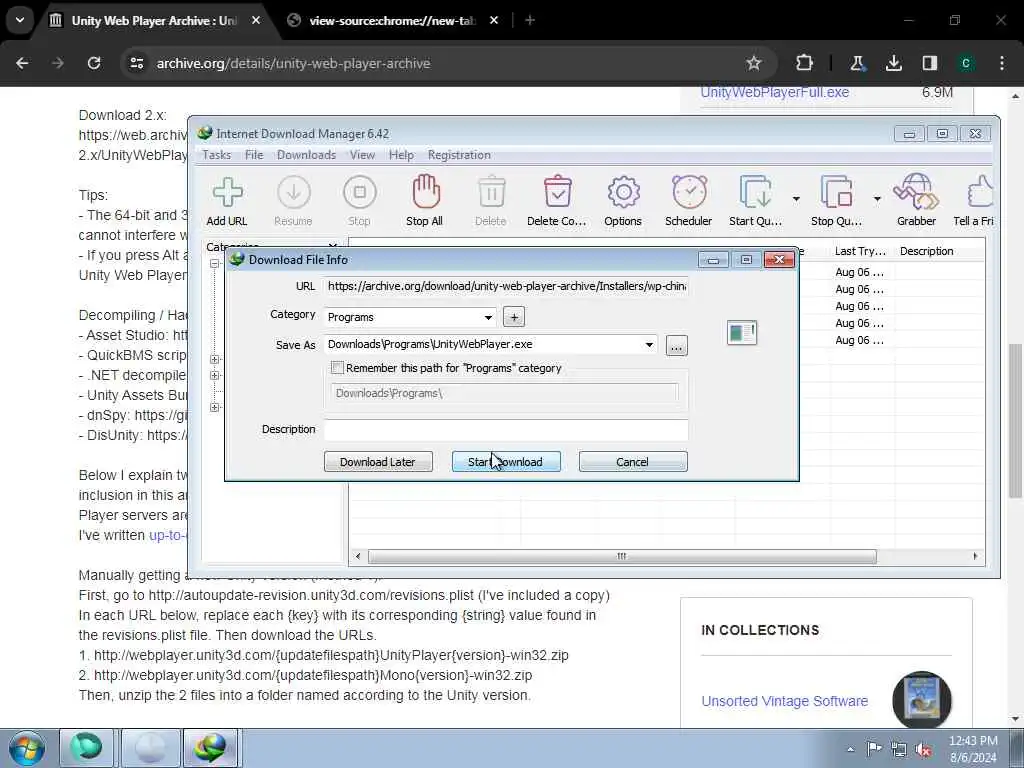
Task: Click the IDM icon in the taskbar
Action: click(211, 748)
